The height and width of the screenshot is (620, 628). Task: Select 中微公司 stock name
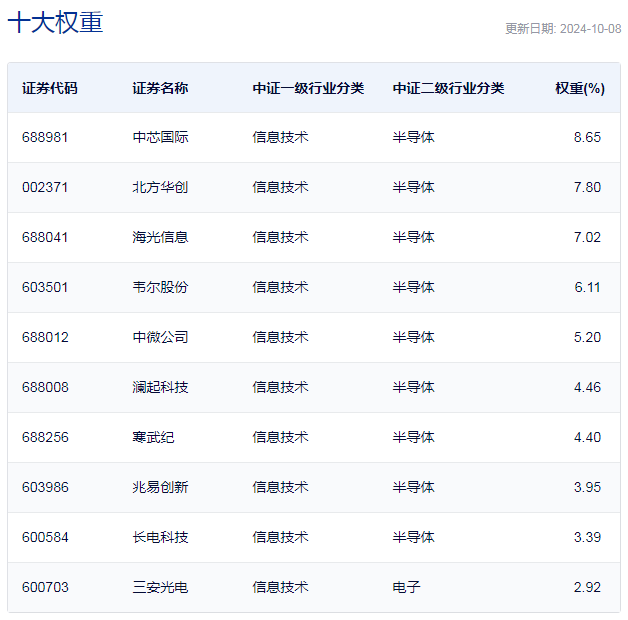coord(160,337)
